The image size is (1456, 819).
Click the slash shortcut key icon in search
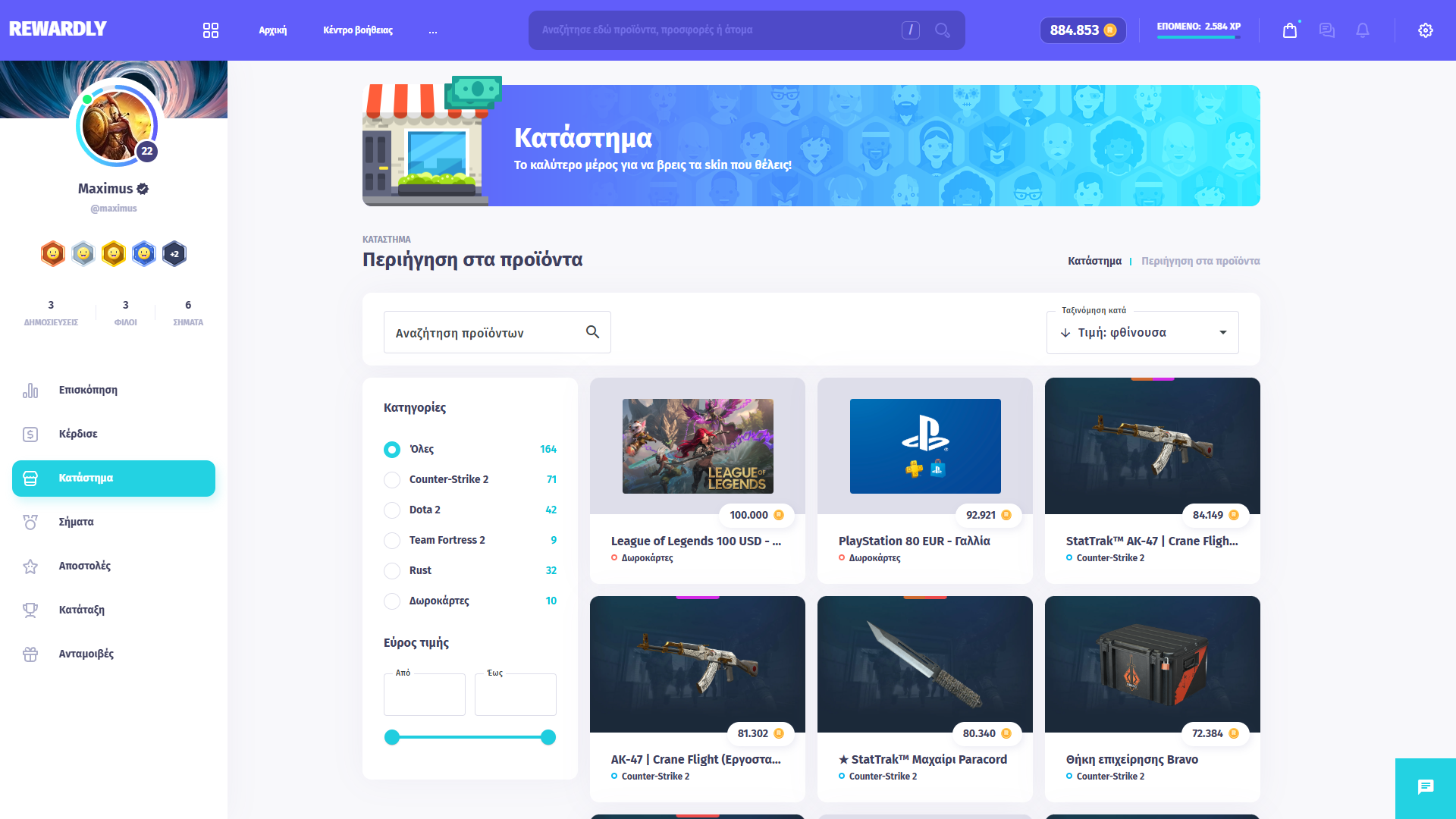tap(911, 30)
